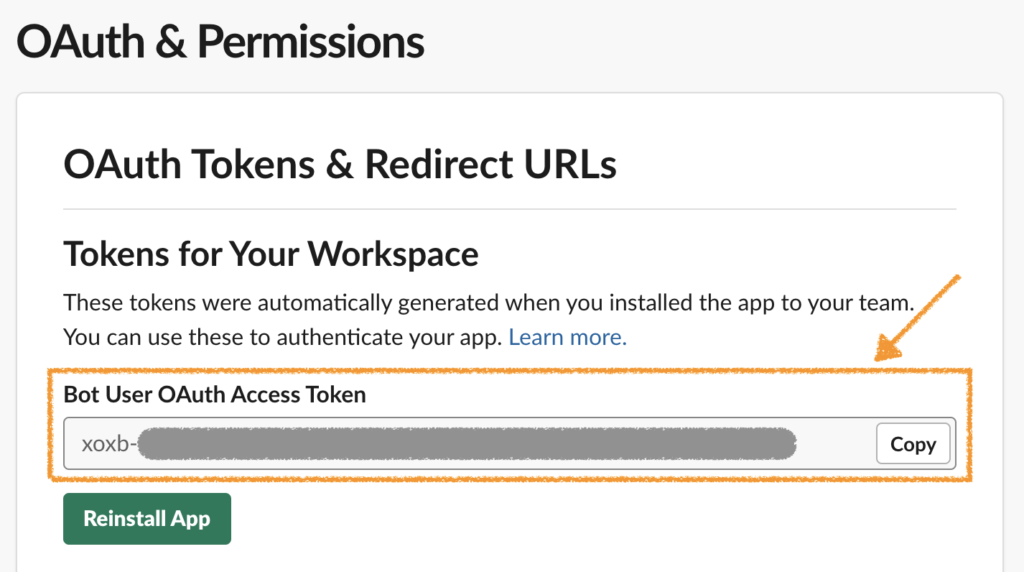This screenshot has width=1024, height=572.
Task: Click the empty token field space before Copy
Action: pos(836,444)
